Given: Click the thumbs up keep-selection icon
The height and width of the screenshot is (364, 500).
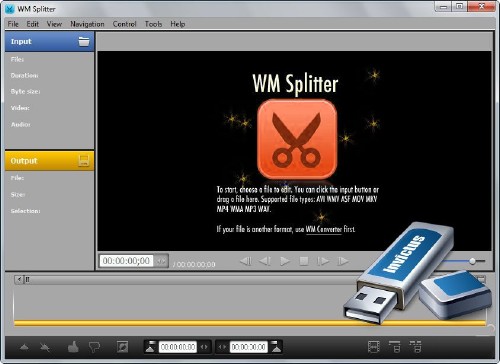Looking at the screenshot, I should click(x=73, y=347).
